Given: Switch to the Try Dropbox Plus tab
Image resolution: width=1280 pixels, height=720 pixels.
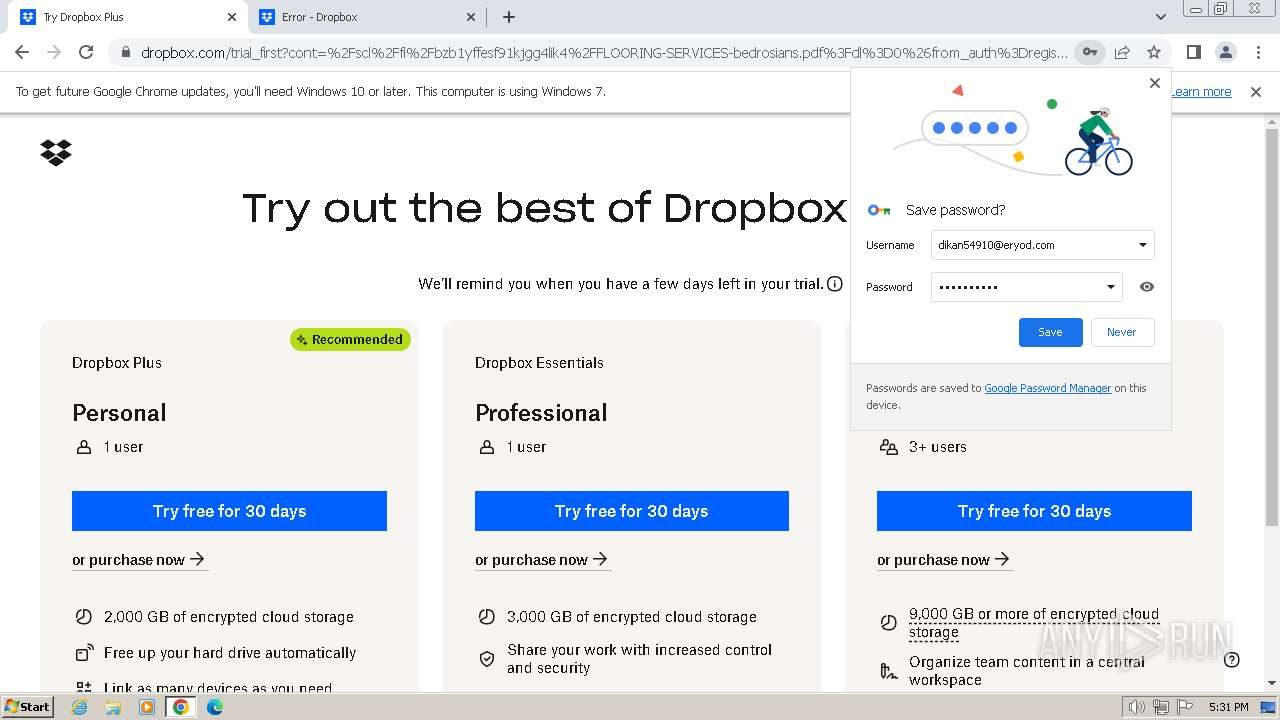Looking at the screenshot, I should tap(128, 17).
